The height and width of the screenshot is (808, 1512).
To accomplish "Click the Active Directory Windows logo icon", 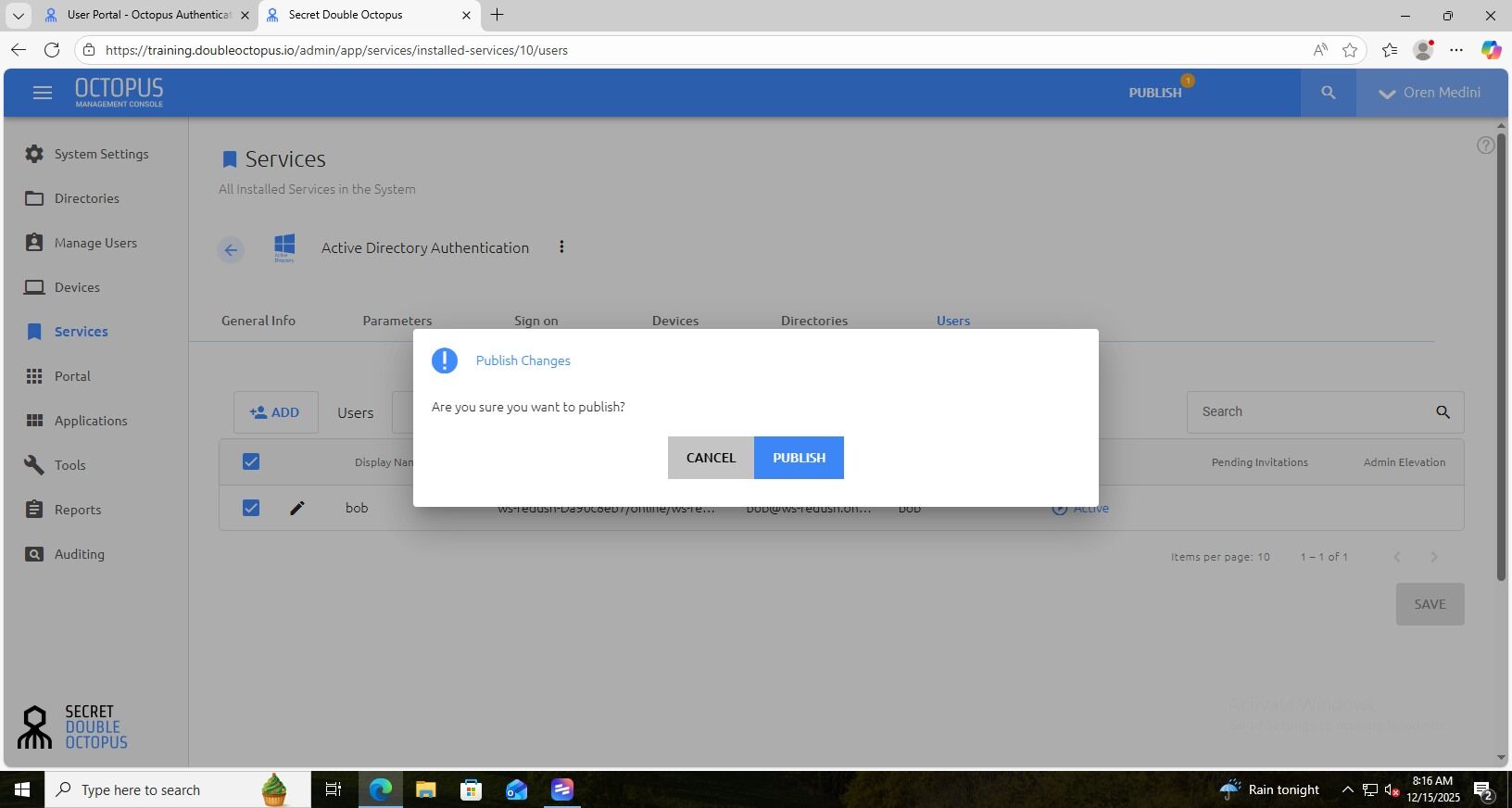I will tap(284, 247).
